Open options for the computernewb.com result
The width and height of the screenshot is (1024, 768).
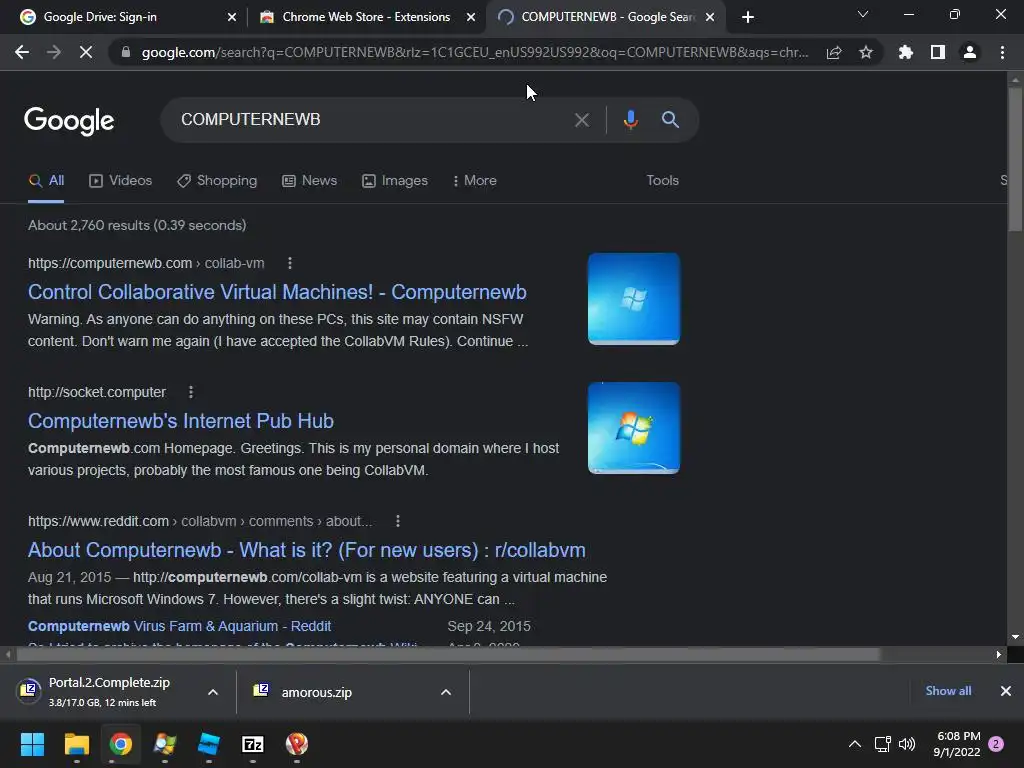coord(290,263)
